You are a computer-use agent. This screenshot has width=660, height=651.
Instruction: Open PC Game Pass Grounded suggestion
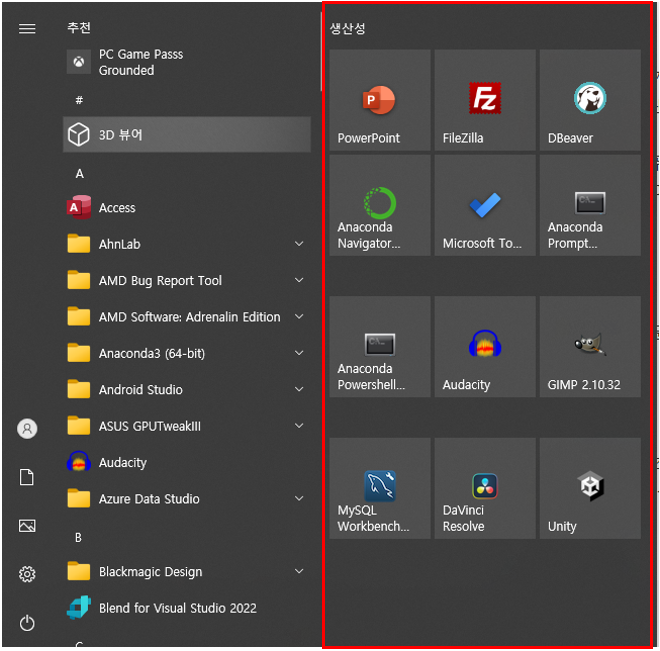(x=187, y=62)
